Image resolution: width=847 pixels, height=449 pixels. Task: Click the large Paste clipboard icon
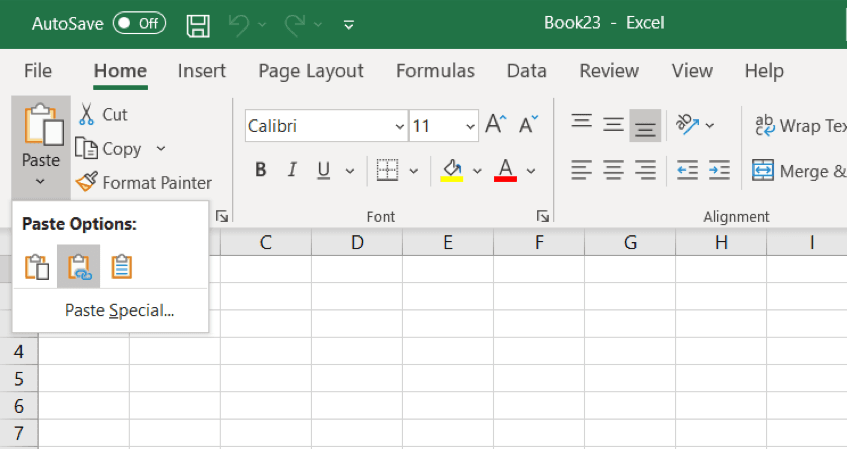click(x=42, y=125)
